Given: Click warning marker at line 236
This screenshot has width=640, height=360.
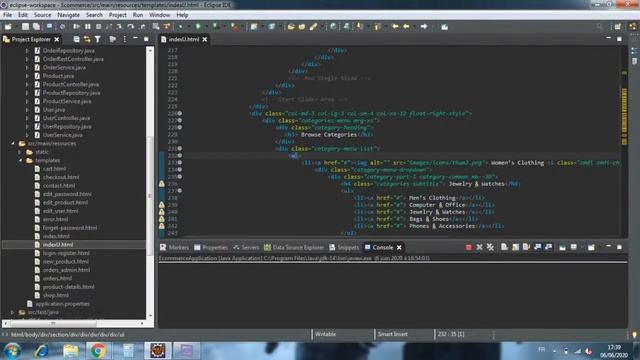Looking at the screenshot, I should 162,184.
